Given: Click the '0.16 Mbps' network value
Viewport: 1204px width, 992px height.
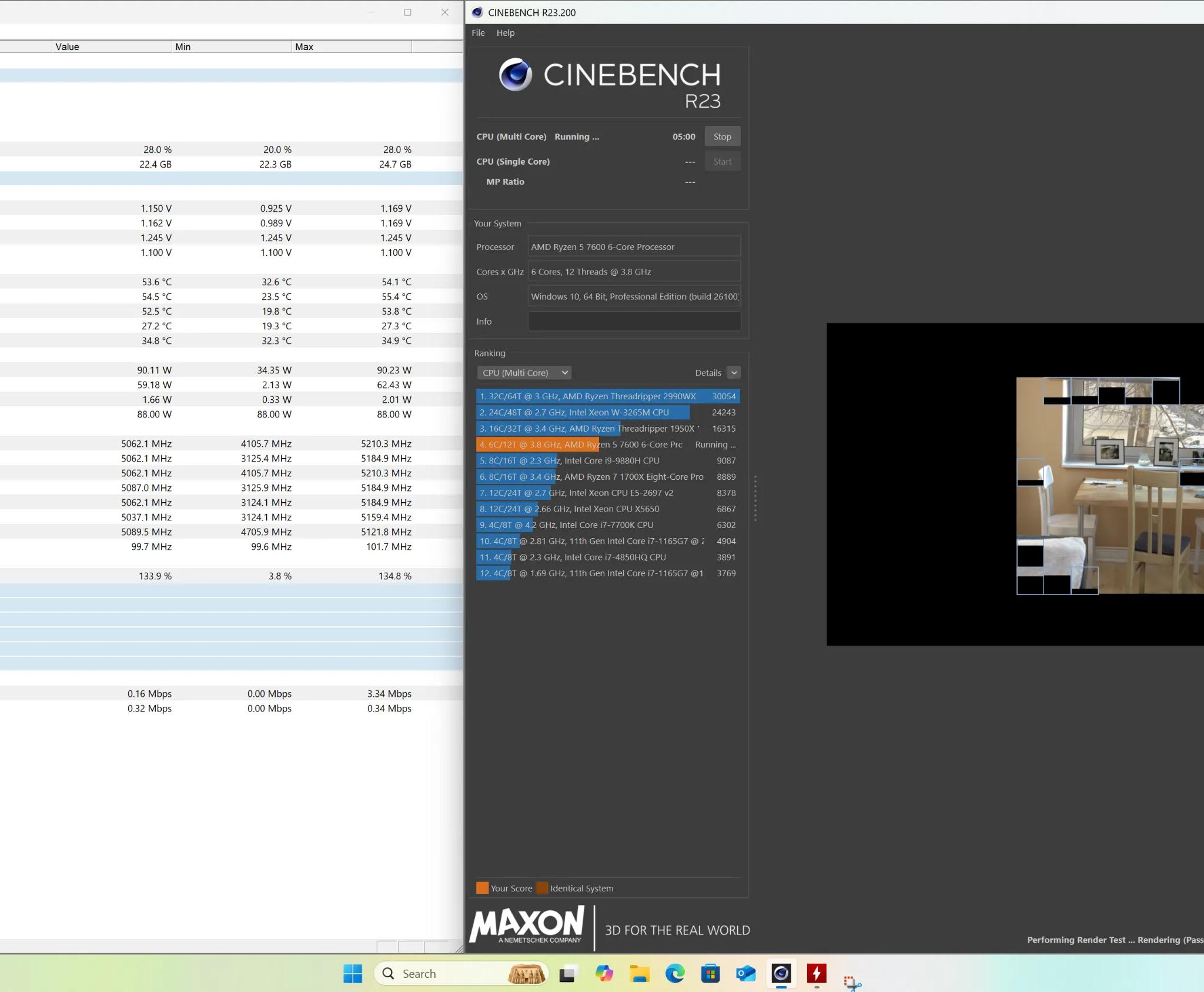Looking at the screenshot, I should pyautogui.click(x=149, y=694).
